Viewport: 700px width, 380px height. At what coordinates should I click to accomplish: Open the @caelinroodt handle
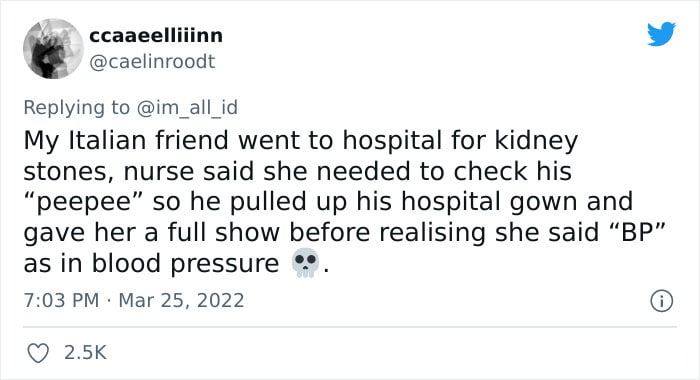pyautogui.click(x=152, y=62)
